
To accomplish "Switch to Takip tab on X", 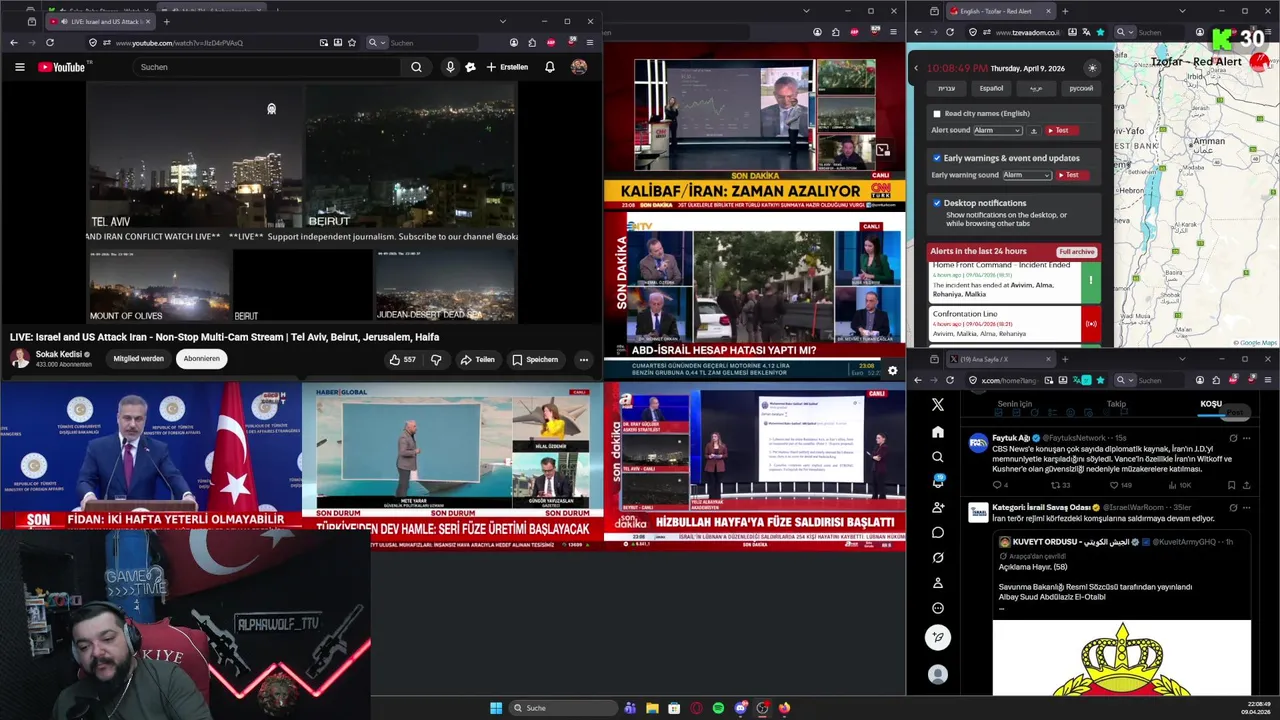I will 1116,404.
